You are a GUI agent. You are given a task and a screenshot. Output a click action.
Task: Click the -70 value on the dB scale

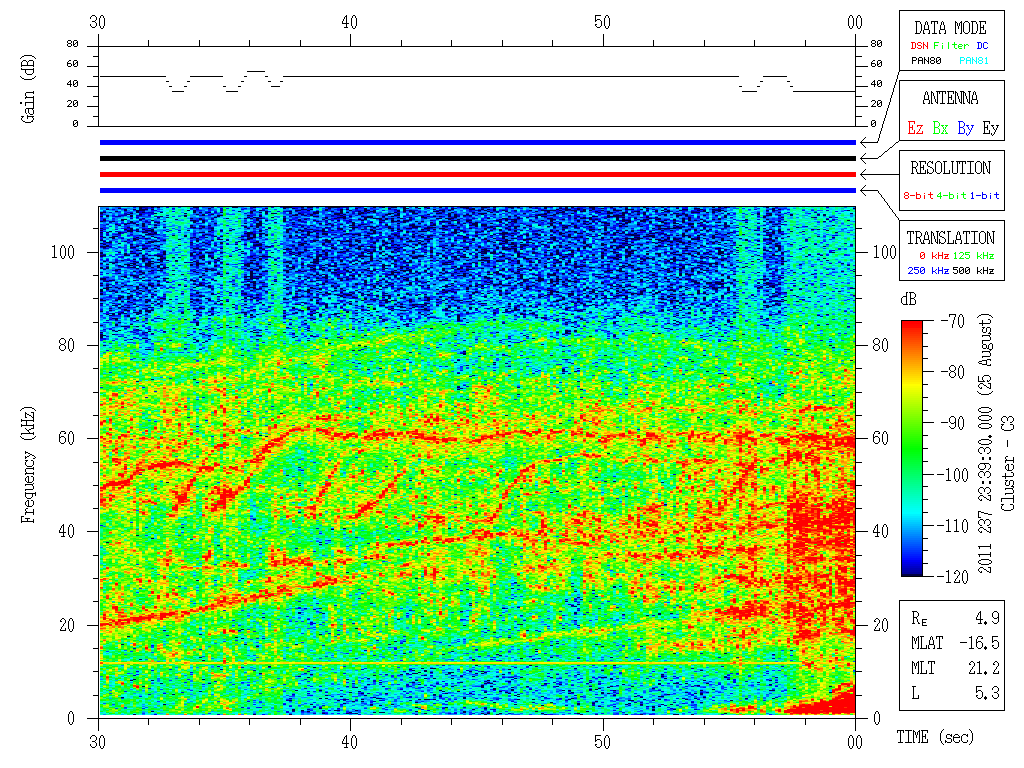click(952, 321)
